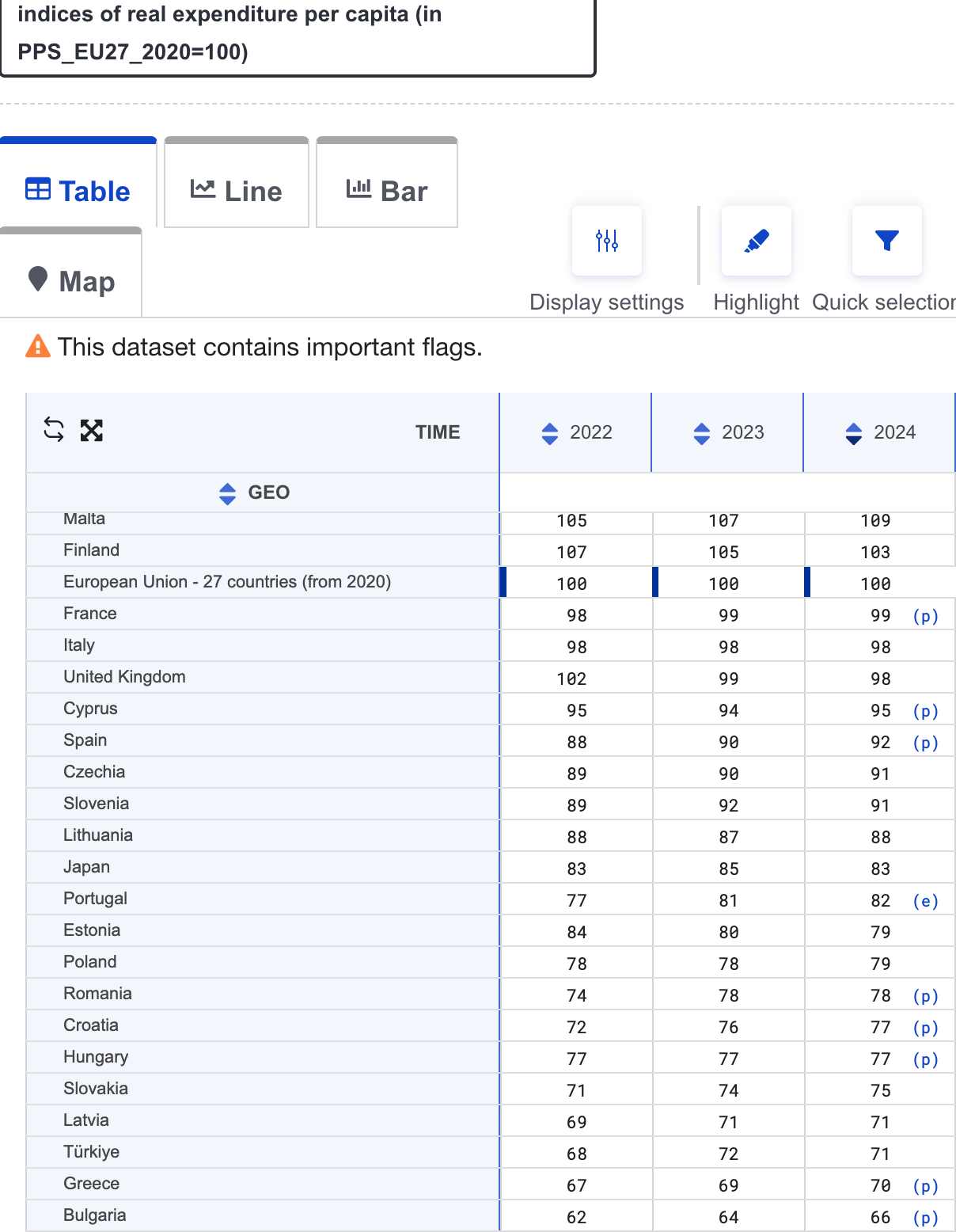Select the United Kingdom 2022 value cell
956x1232 pixels.
(571, 679)
